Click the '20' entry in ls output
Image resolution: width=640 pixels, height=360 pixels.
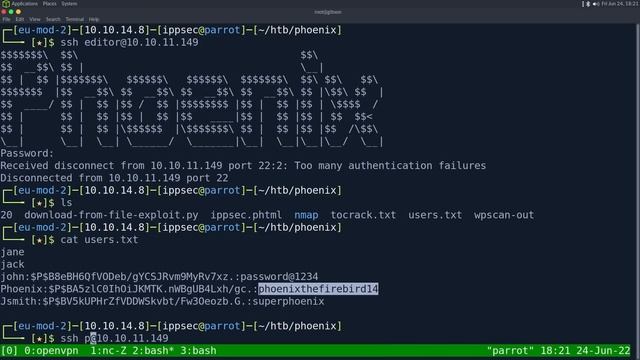[6, 215]
